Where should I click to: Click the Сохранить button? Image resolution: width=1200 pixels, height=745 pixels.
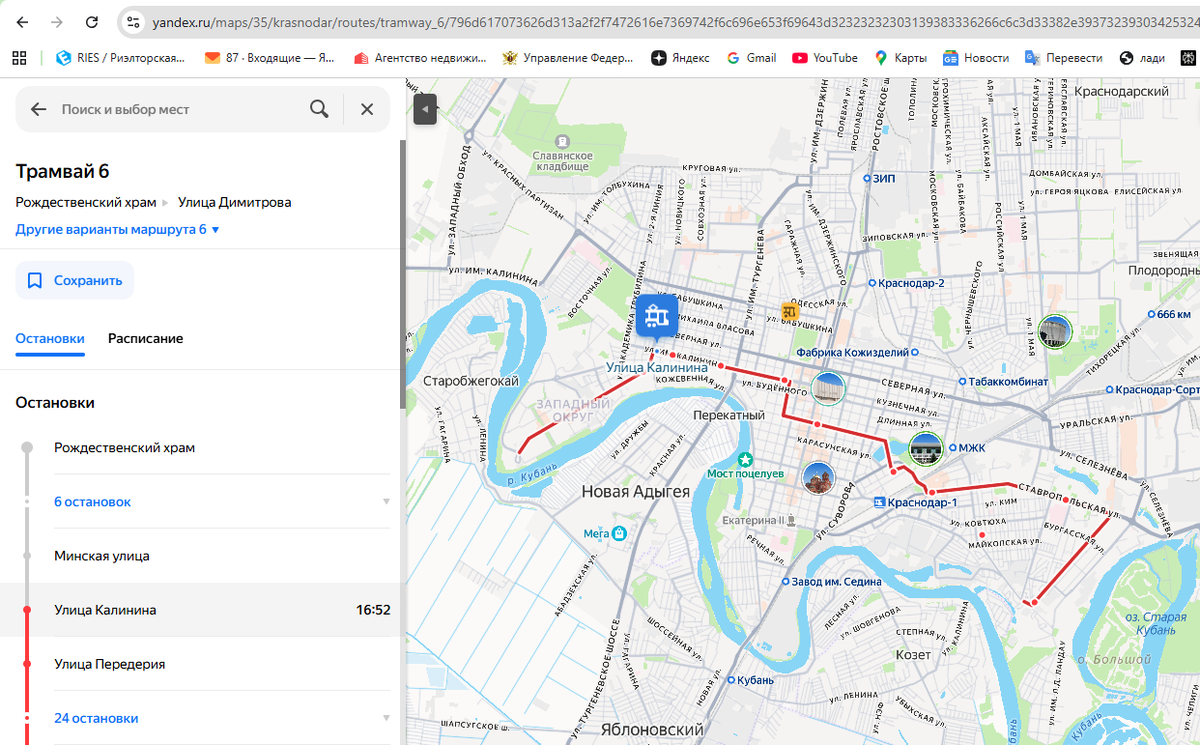[x=75, y=281]
